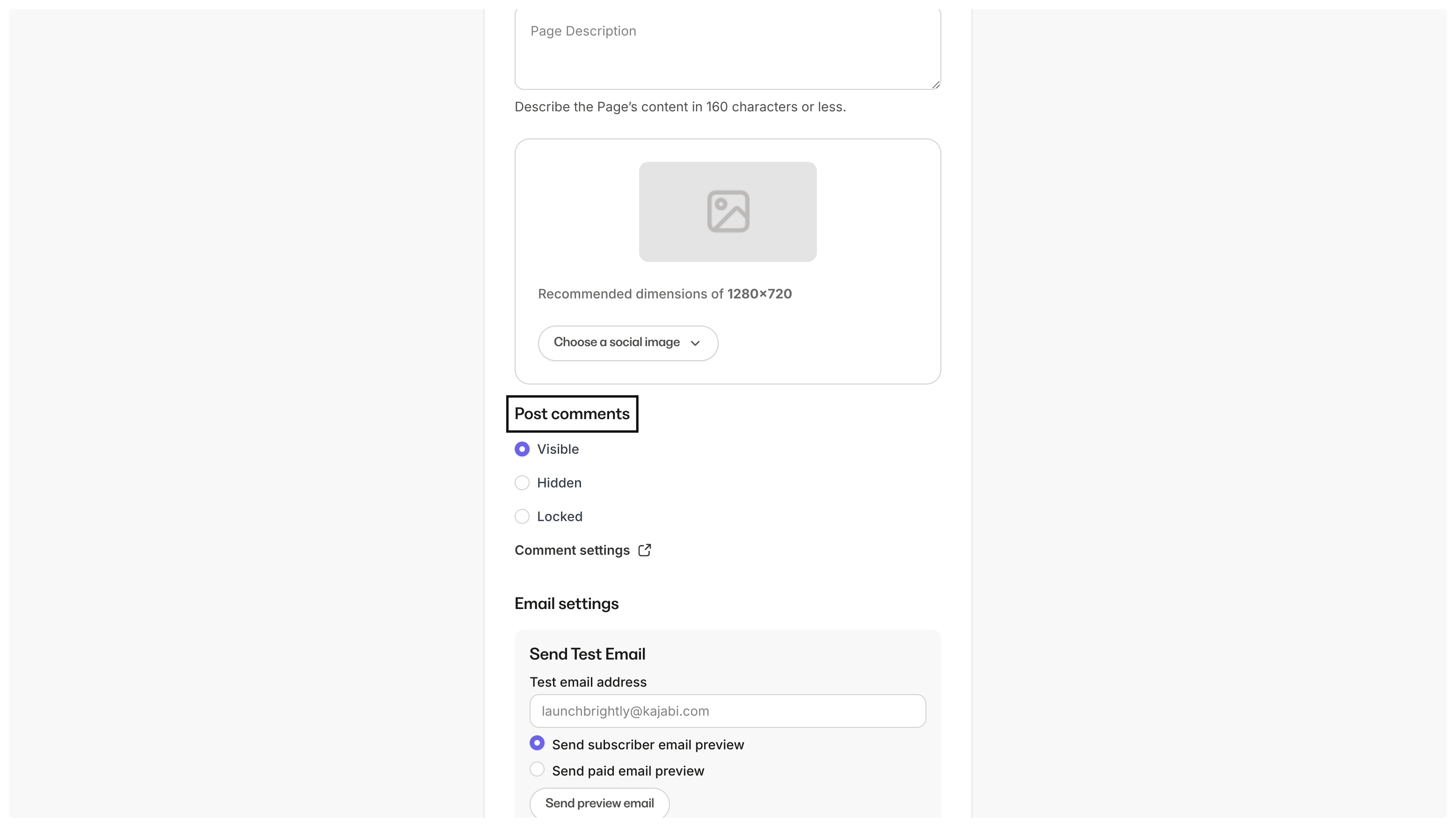Viewport: 1456px width, 827px height.
Task: Click the Recommended dimensions 1280×720 text
Action: click(x=665, y=294)
